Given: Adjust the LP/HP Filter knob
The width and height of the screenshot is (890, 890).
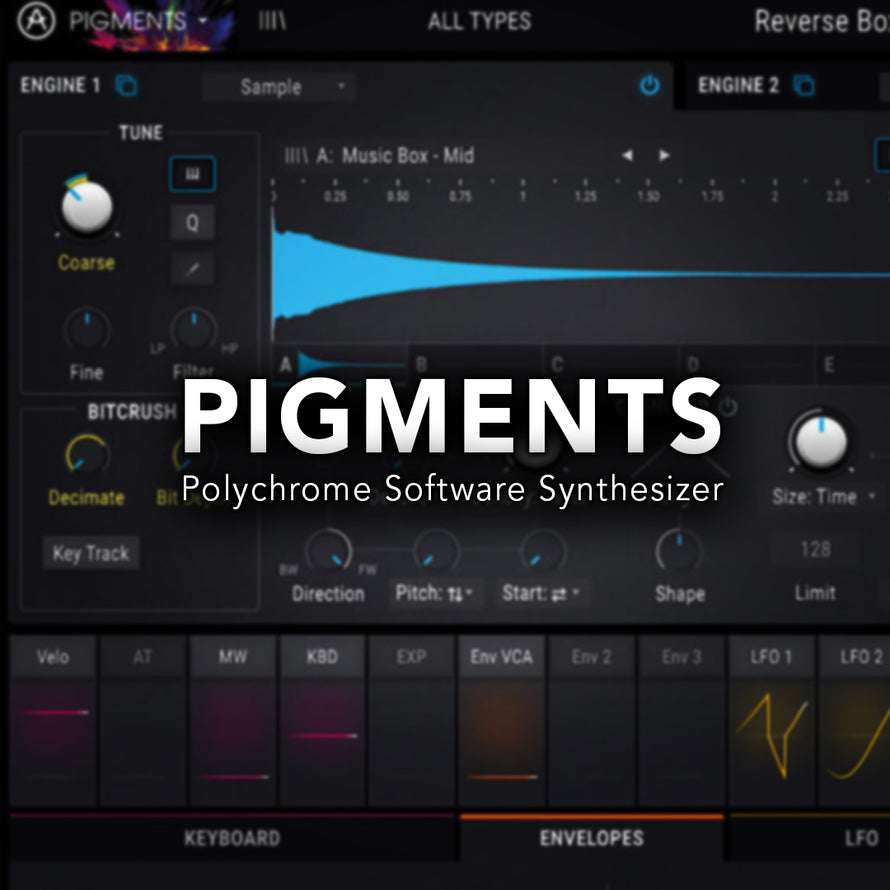Looking at the screenshot, I should [194, 329].
